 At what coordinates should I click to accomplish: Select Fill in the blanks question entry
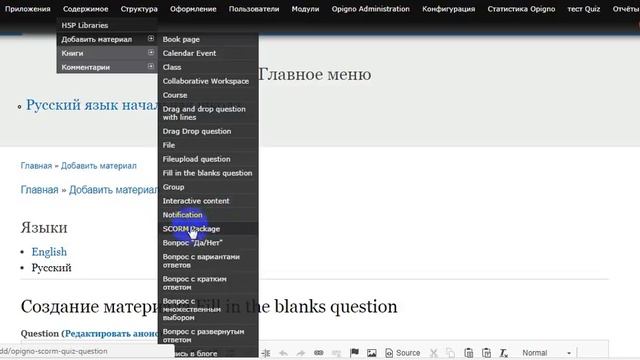[x=208, y=173]
